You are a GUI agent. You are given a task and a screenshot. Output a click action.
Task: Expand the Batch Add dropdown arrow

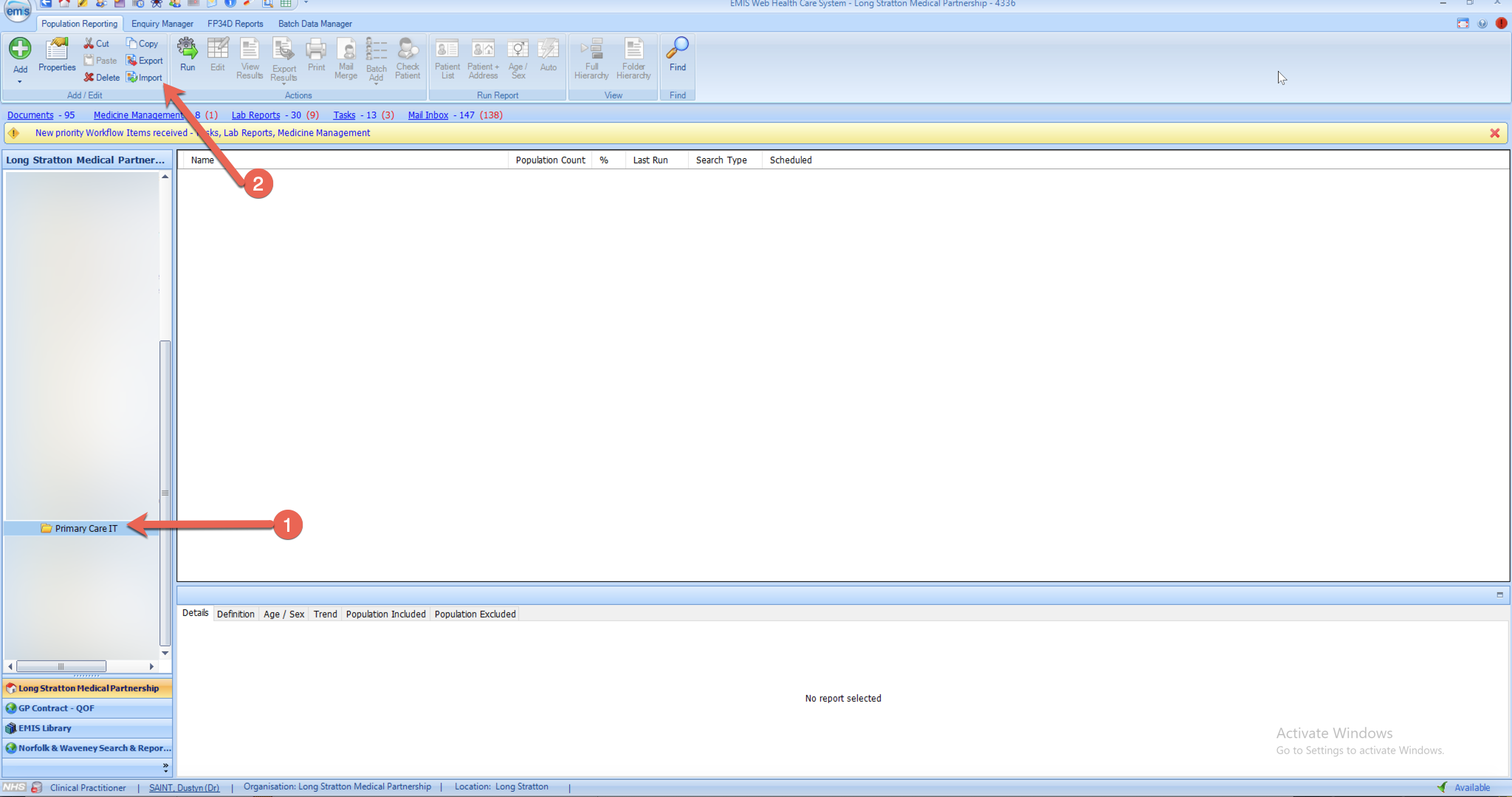[377, 84]
